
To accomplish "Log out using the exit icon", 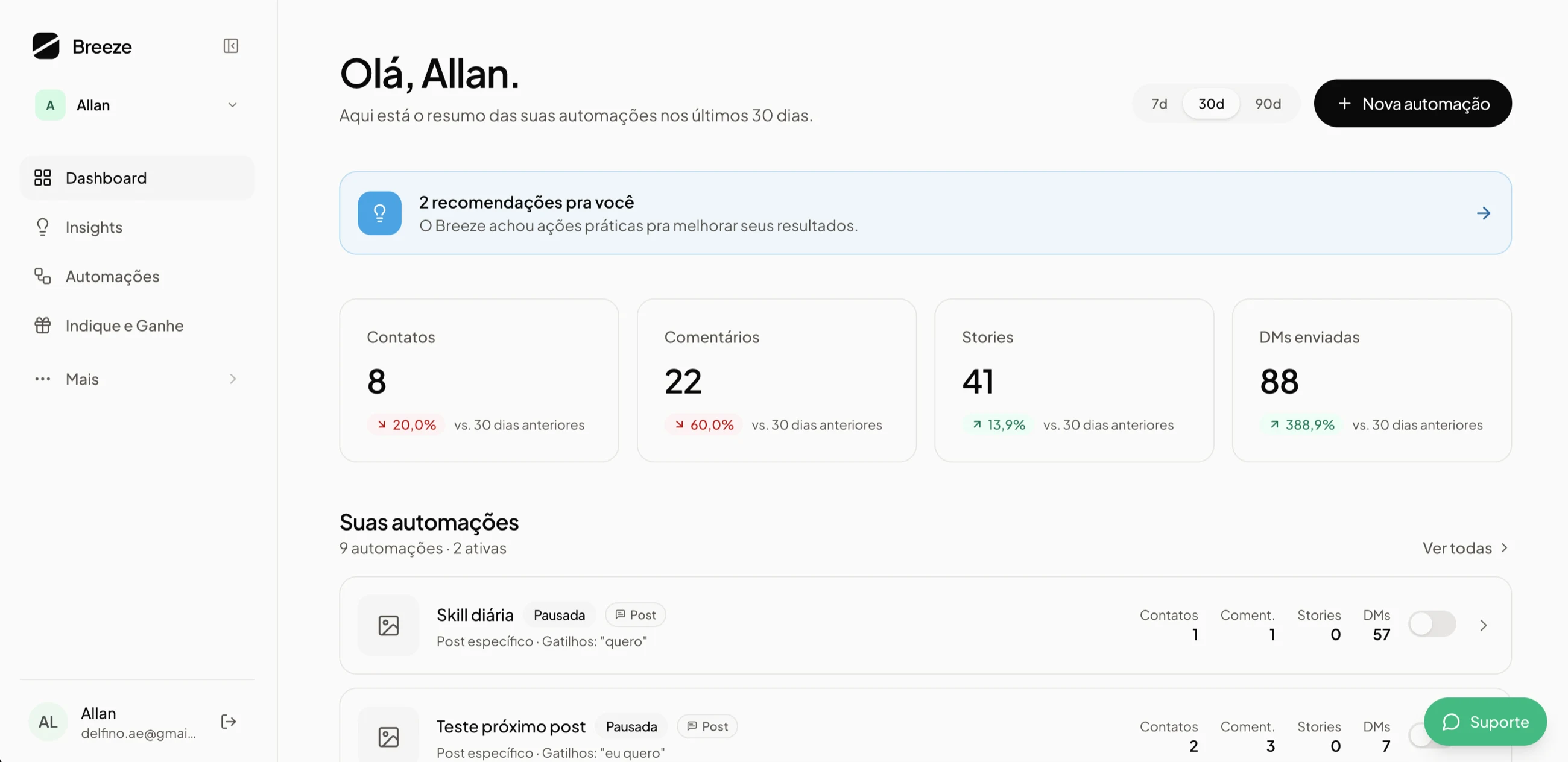I will pyautogui.click(x=228, y=722).
